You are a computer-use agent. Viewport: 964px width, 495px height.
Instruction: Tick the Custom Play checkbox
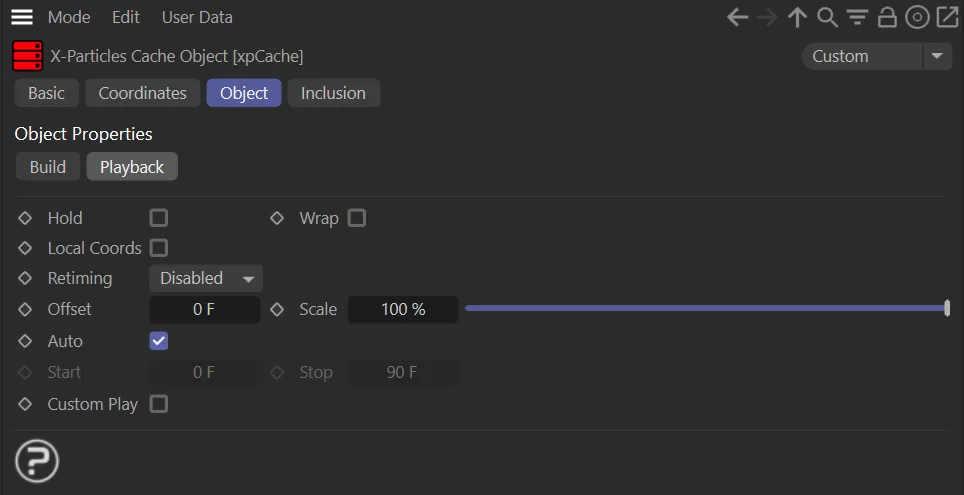click(159, 404)
